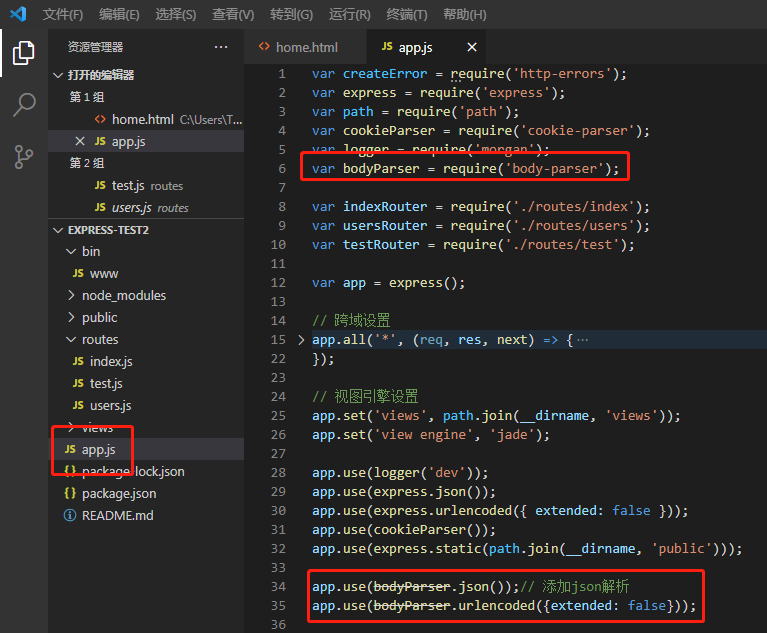Click cookieParser variable on line 4

[x=389, y=131]
